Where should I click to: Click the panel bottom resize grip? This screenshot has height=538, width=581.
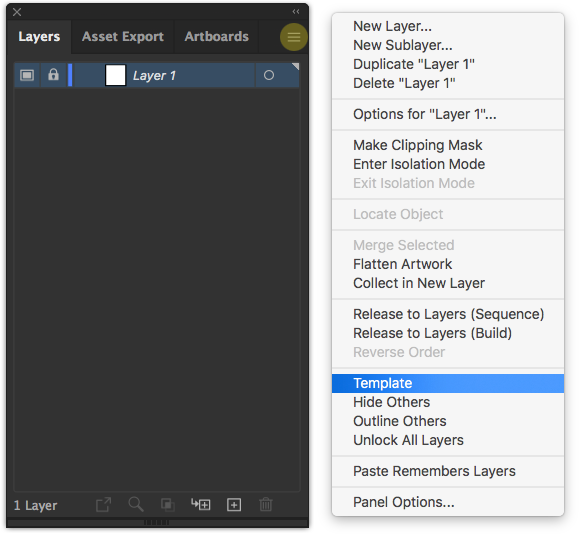156,522
